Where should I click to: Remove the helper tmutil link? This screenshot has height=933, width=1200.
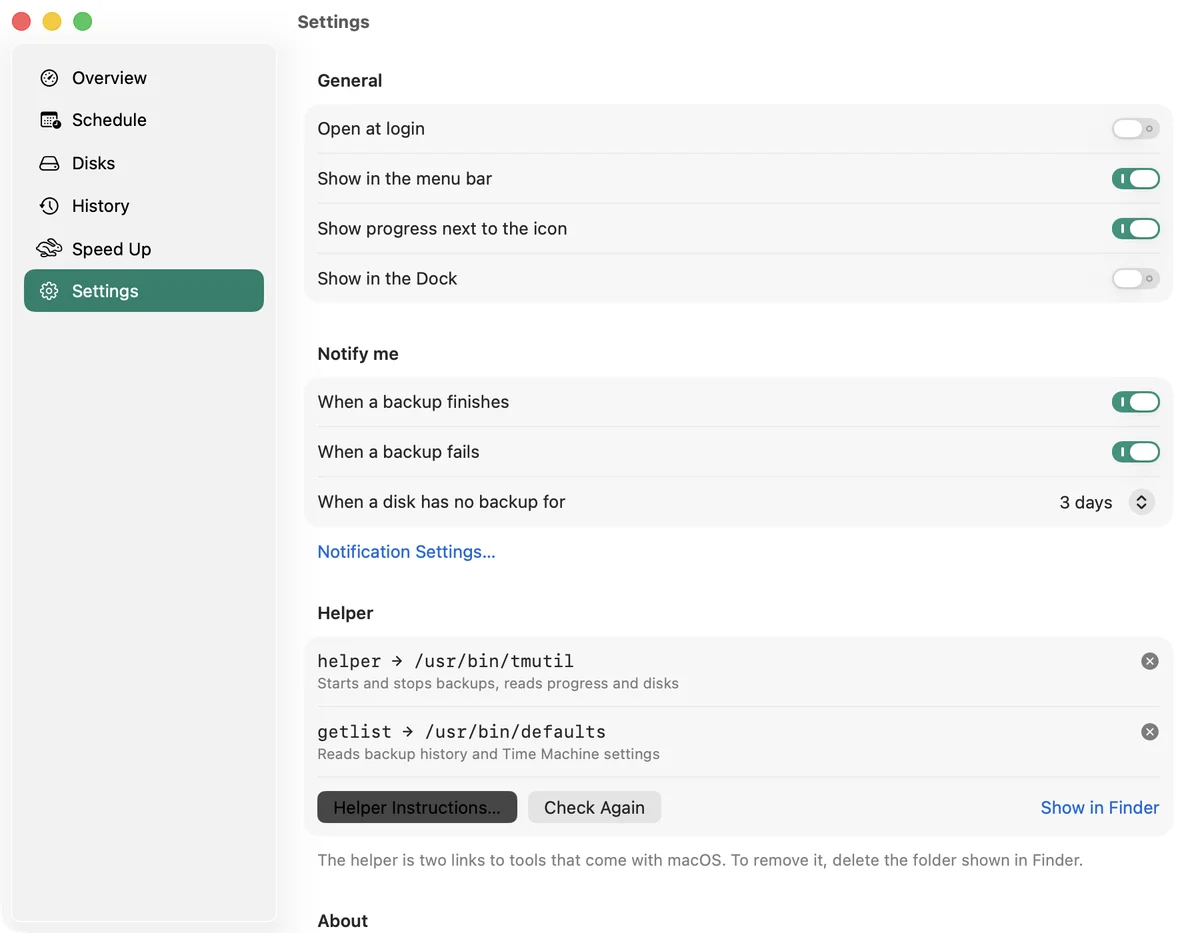coord(1150,661)
